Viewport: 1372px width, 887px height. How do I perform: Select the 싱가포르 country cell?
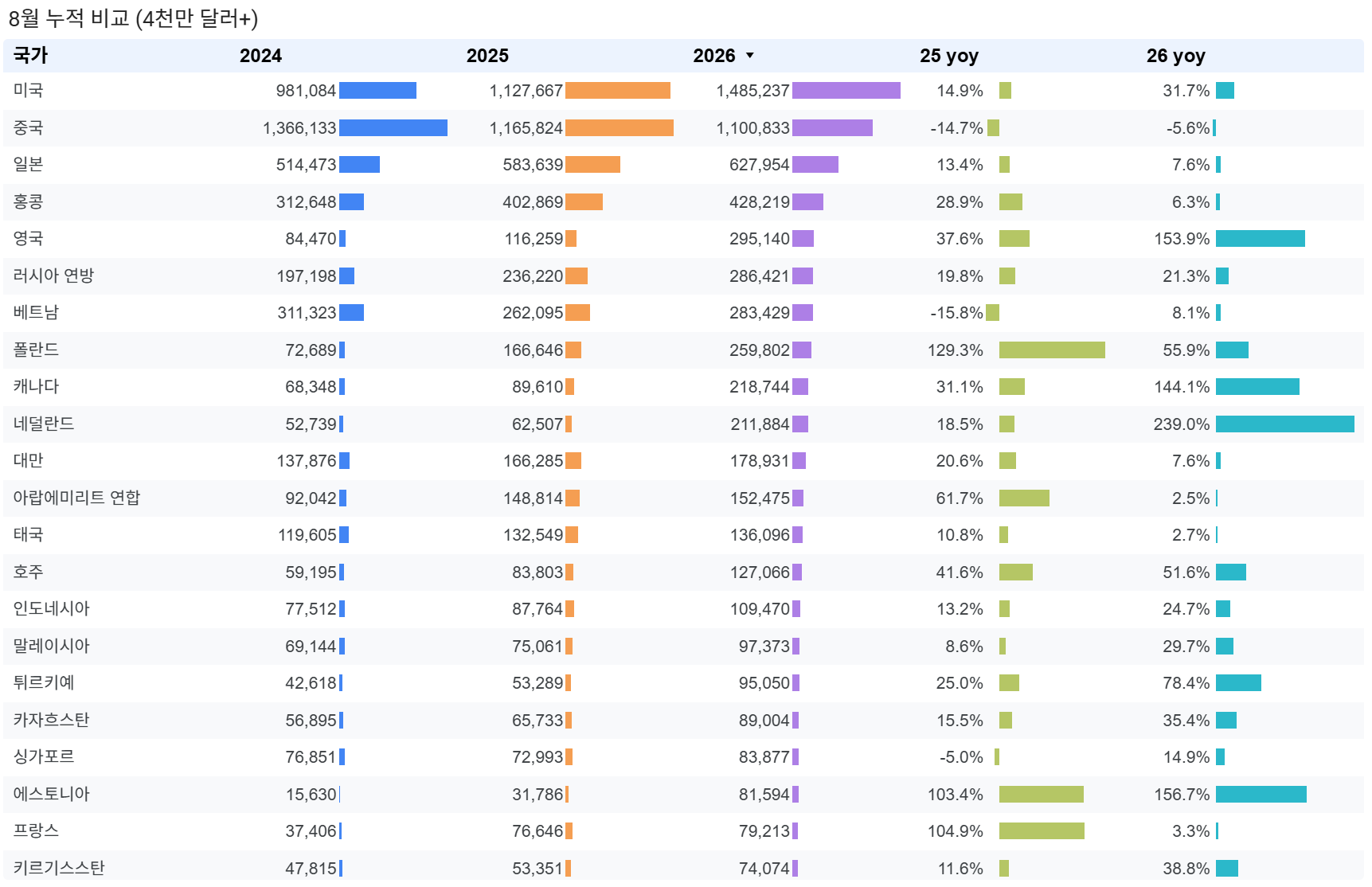coord(44,757)
